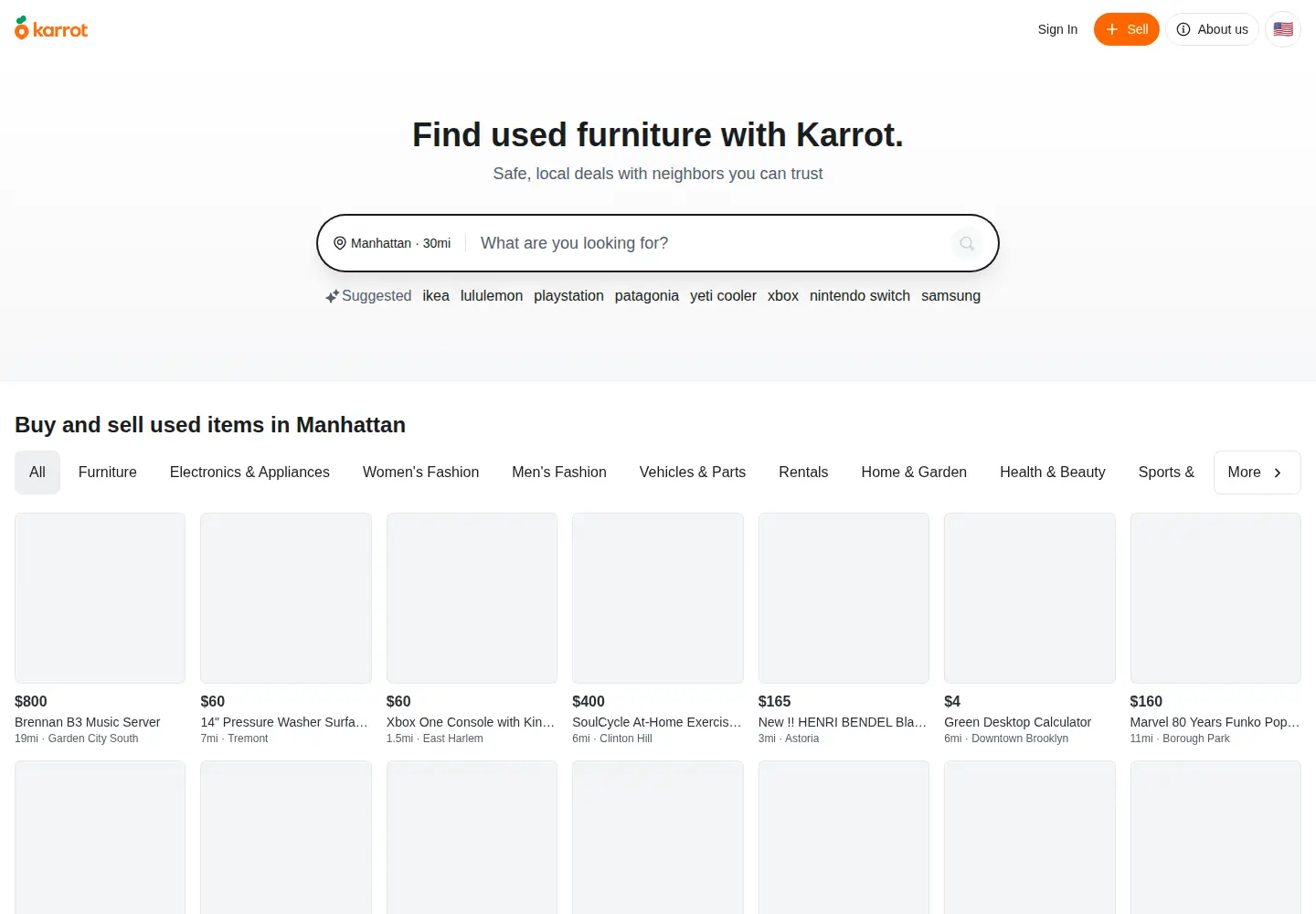Expand the More categories button

(x=1257, y=473)
